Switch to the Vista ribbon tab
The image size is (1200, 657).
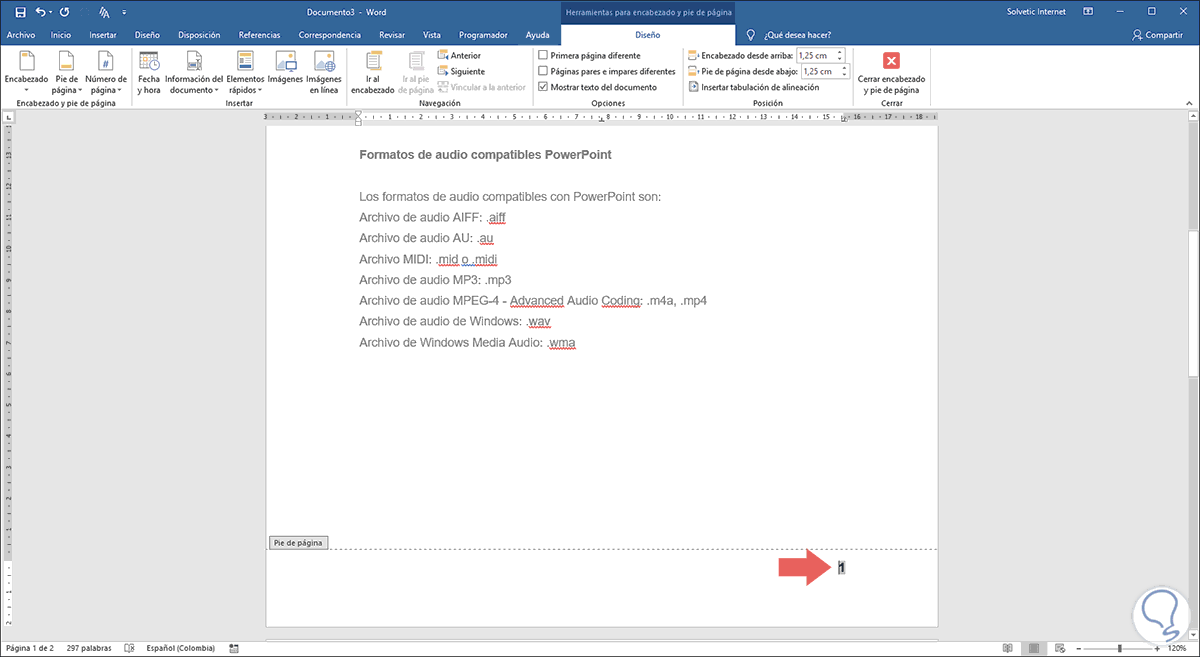click(x=432, y=34)
